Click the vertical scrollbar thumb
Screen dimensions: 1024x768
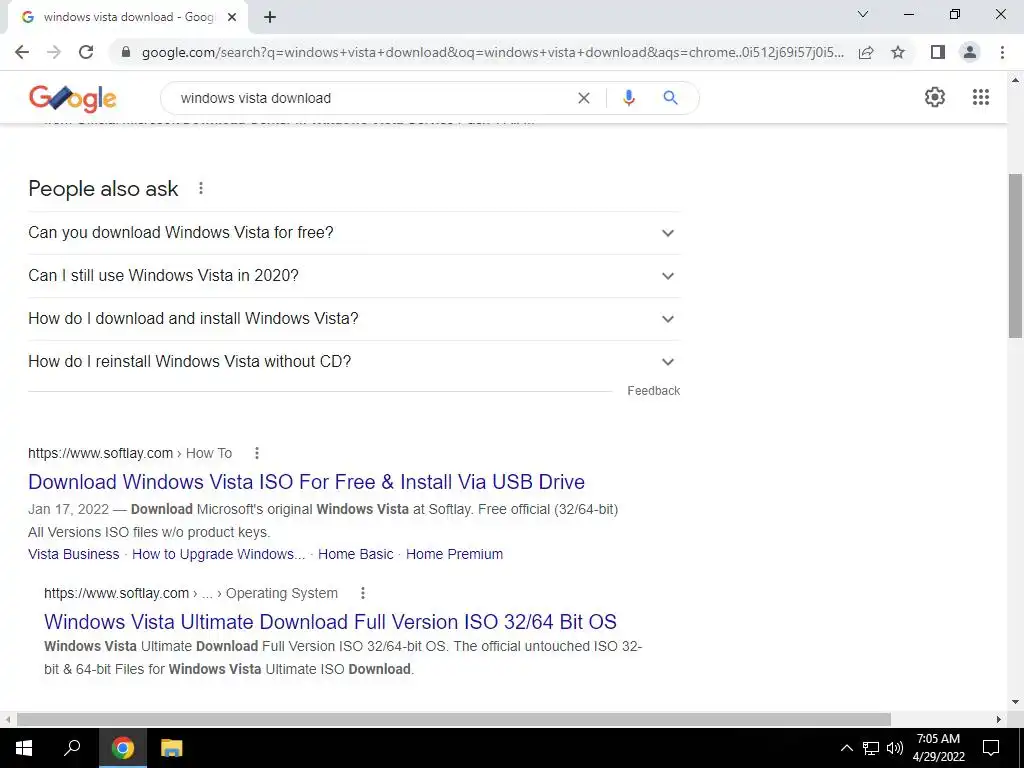point(1015,255)
